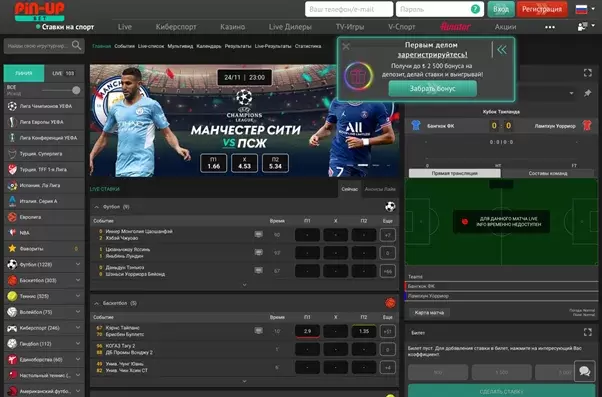The image size is (602, 397).
Task: Click the Регистрация button
Action: [x=542, y=9]
